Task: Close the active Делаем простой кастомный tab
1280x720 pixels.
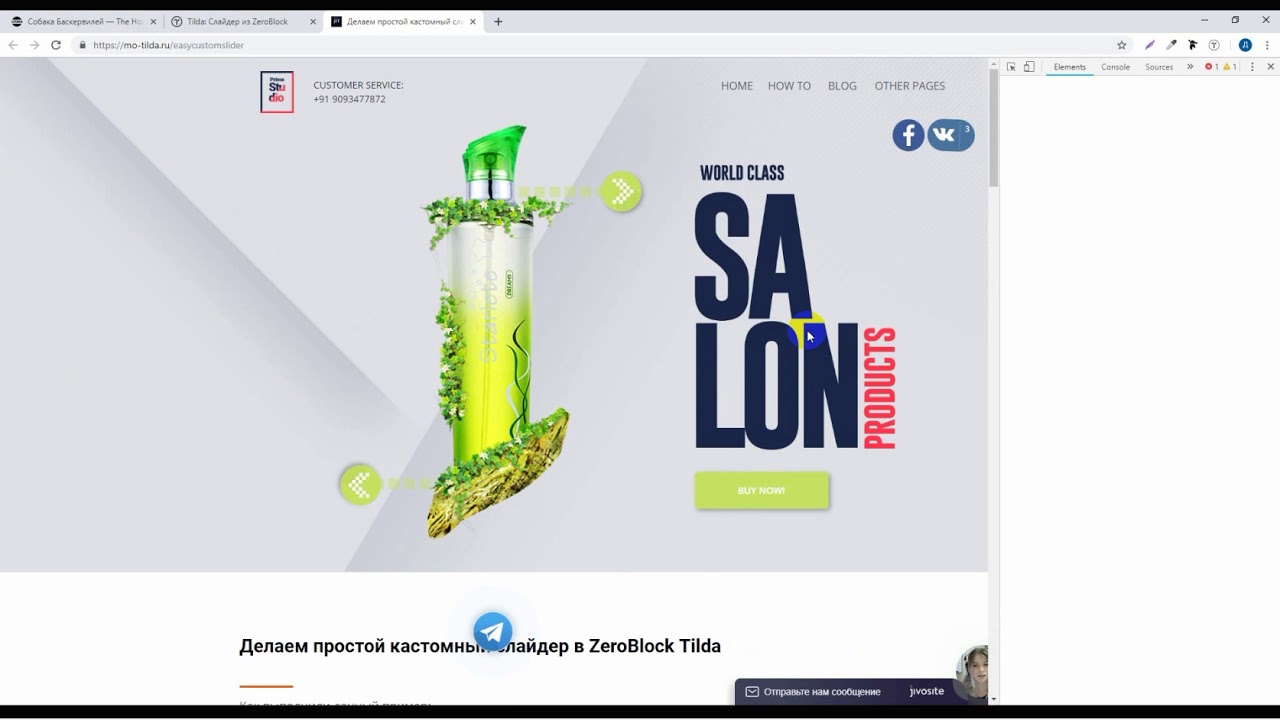Action: click(473, 21)
